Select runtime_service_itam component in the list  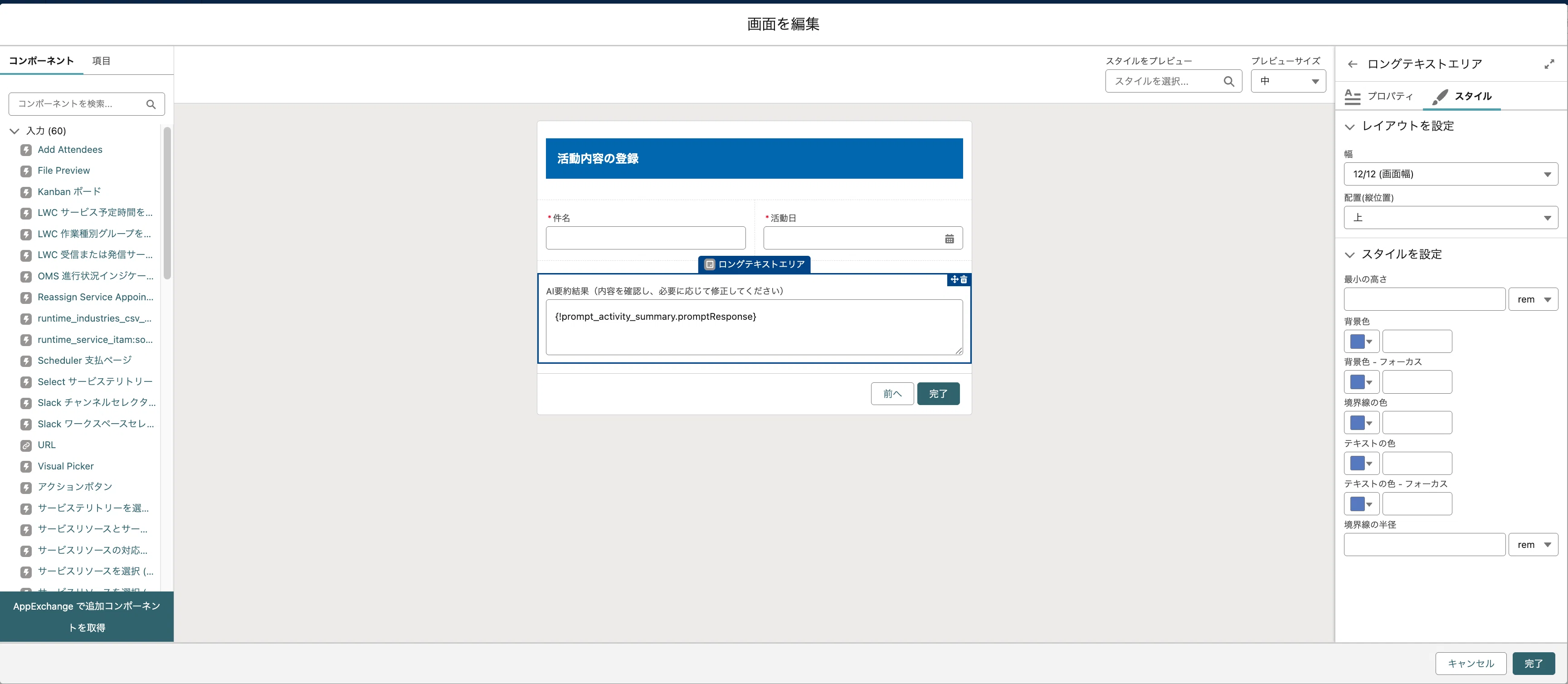pyautogui.click(x=87, y=340)
